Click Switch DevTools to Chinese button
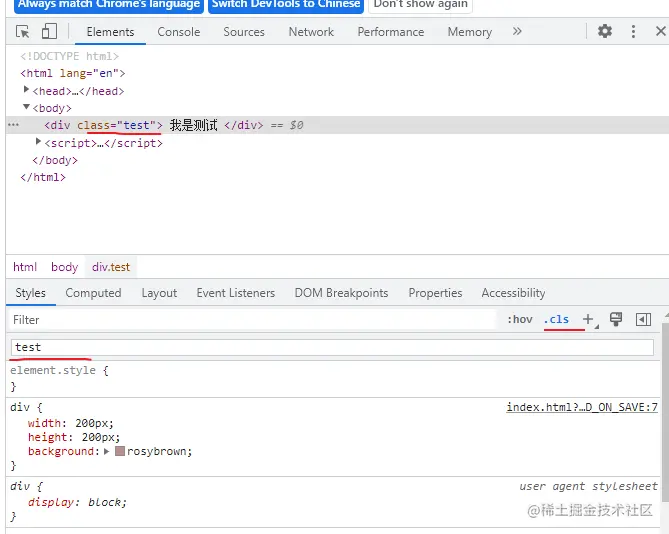The height and width of the screenshot is (534, 669). click(x=286, y=5)
